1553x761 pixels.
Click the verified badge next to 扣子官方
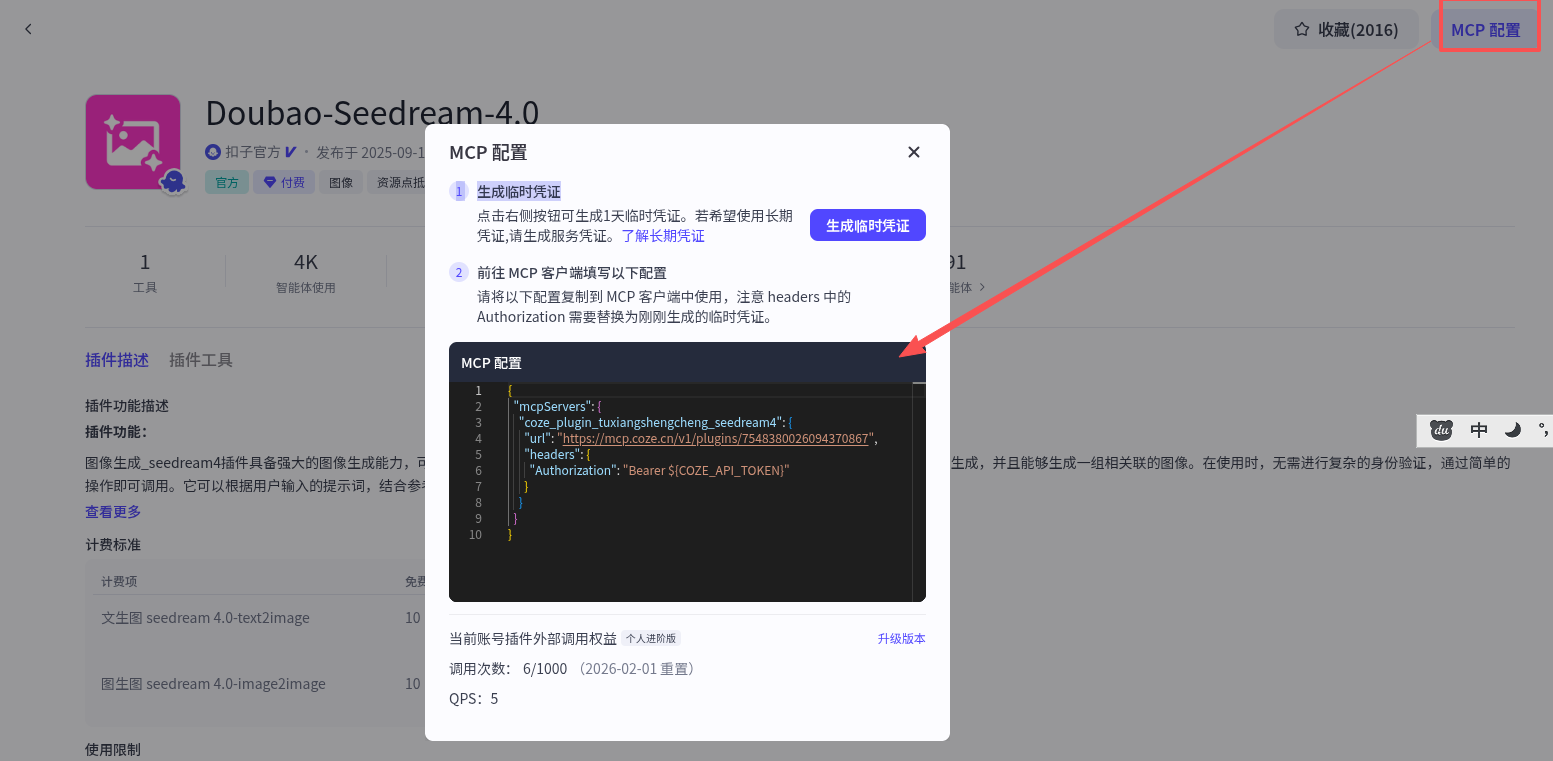290,152
